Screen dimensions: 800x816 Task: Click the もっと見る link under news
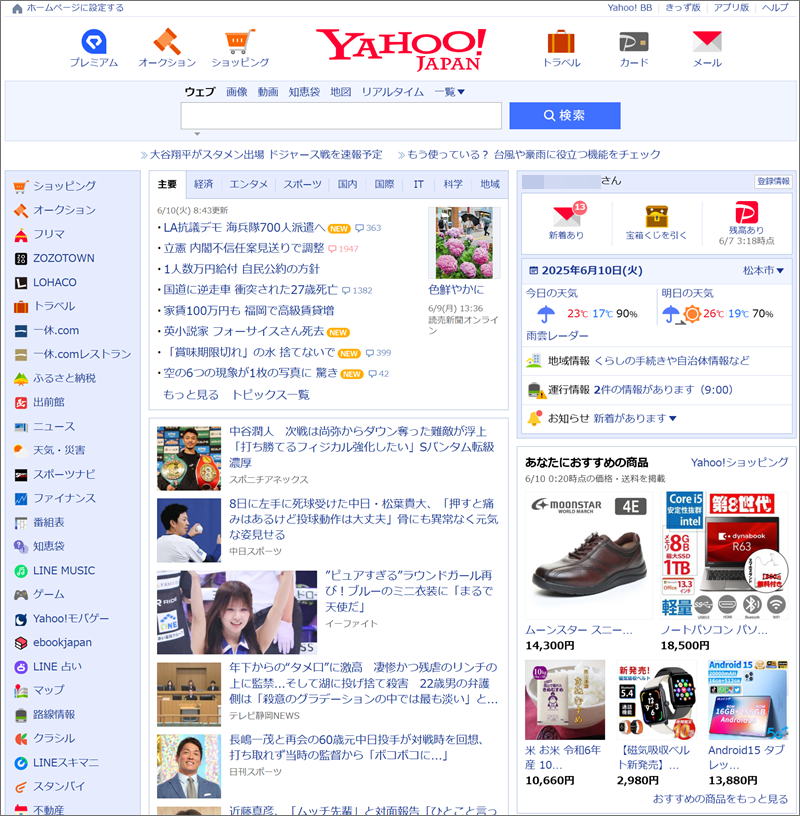pyautogui.click(x=191, y=395)
